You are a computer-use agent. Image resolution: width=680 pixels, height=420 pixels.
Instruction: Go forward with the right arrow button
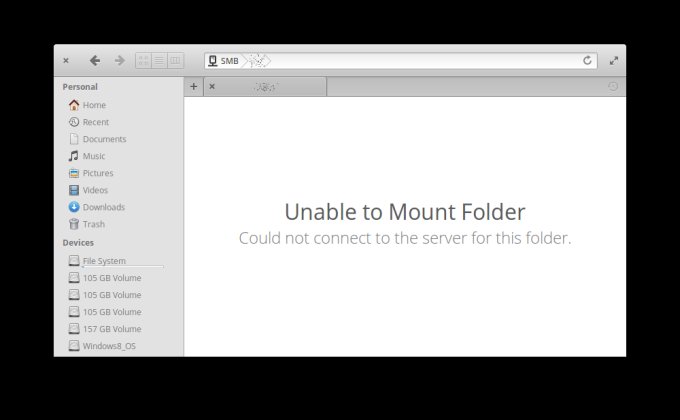[x=120, y=61]
